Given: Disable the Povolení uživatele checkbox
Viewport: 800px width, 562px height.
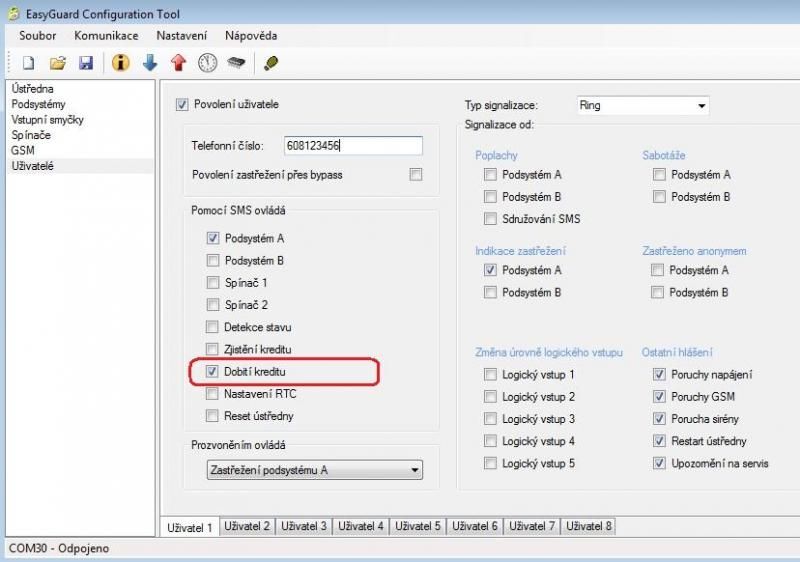Looking at the screenshot, I should point(182,104).
